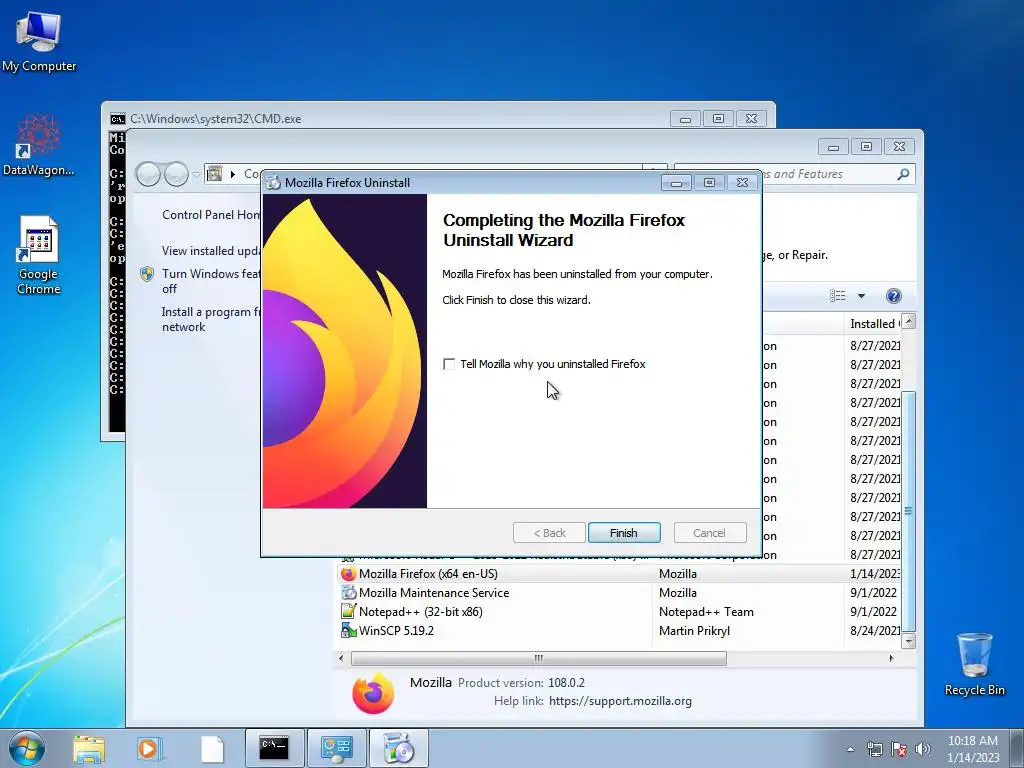Open View installed updates link
Screen dimensions: 1024x768
[211, 251]
